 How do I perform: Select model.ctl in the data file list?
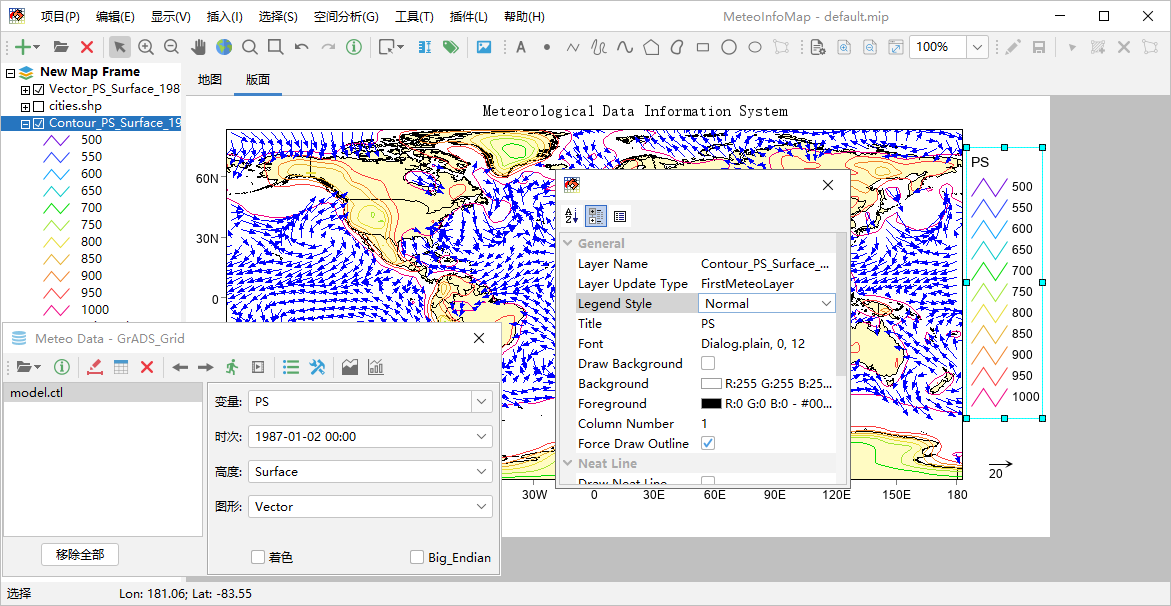37,393
